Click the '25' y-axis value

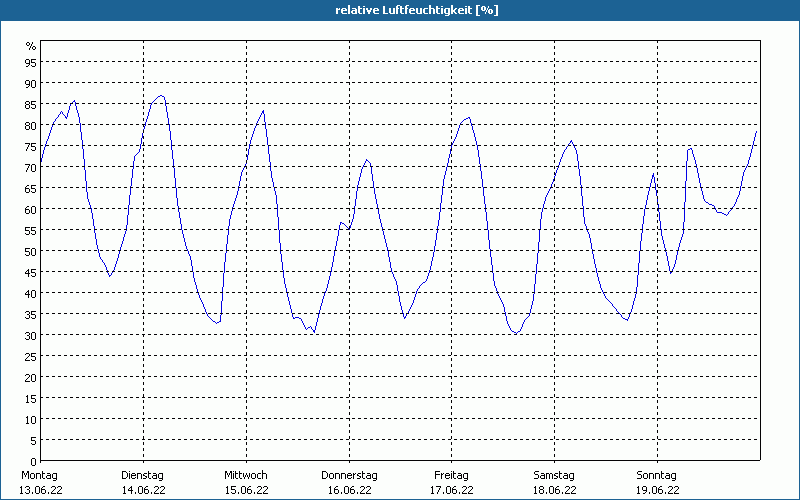tap(31, 357)
